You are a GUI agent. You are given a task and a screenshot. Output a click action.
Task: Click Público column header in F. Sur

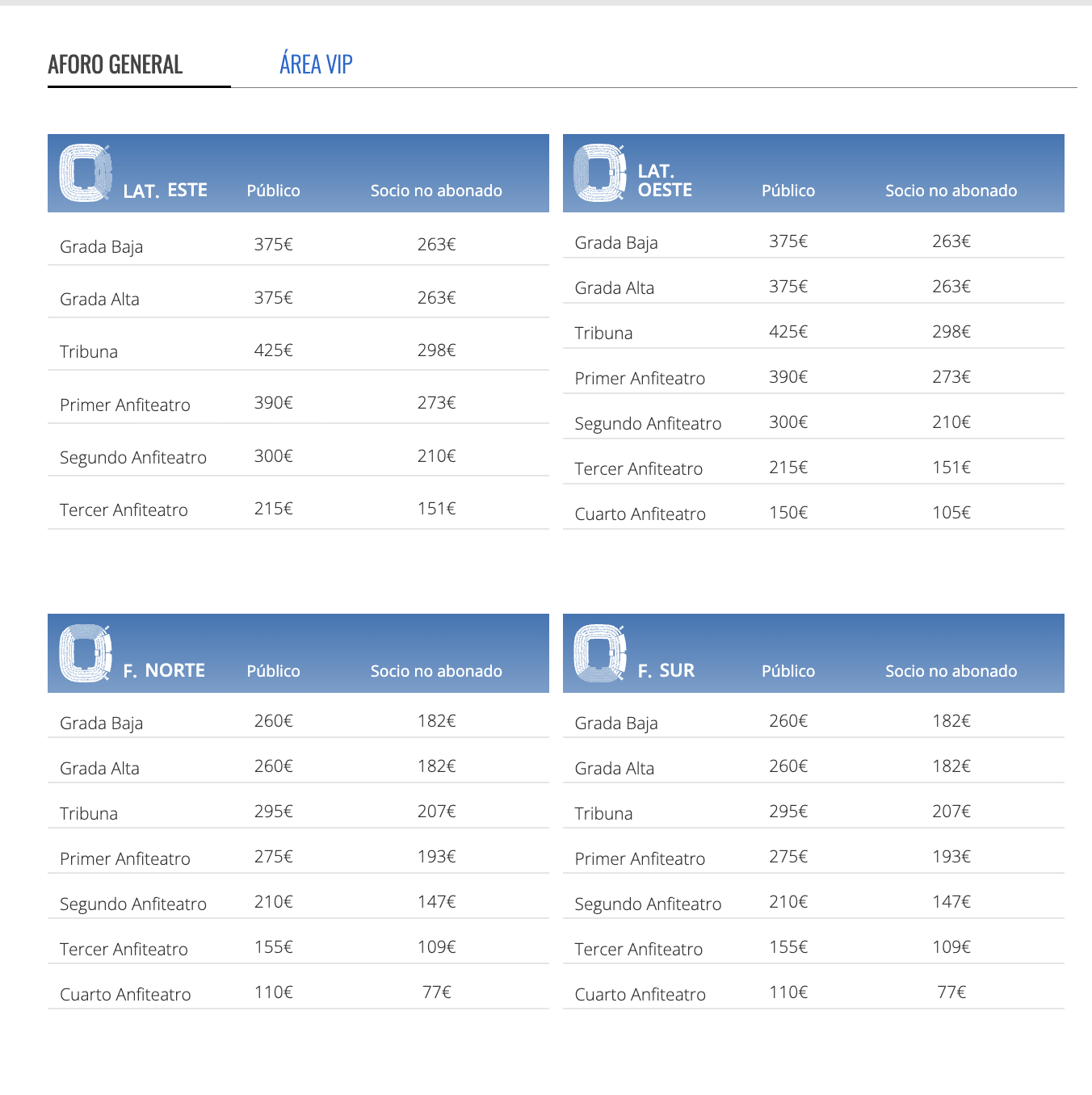[x=787, y=671]
